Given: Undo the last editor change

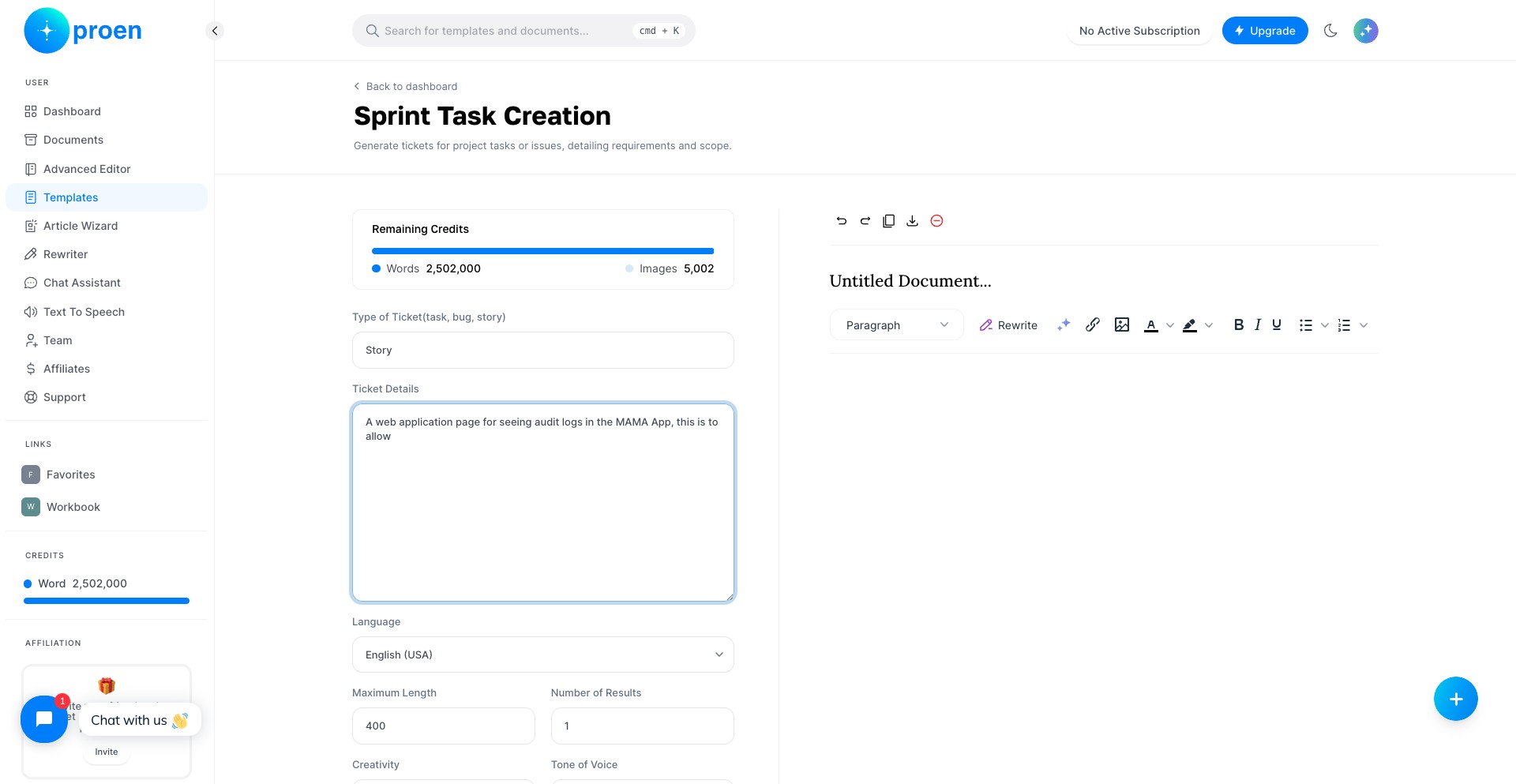Looking at the screenshot, I should [842, 221].
